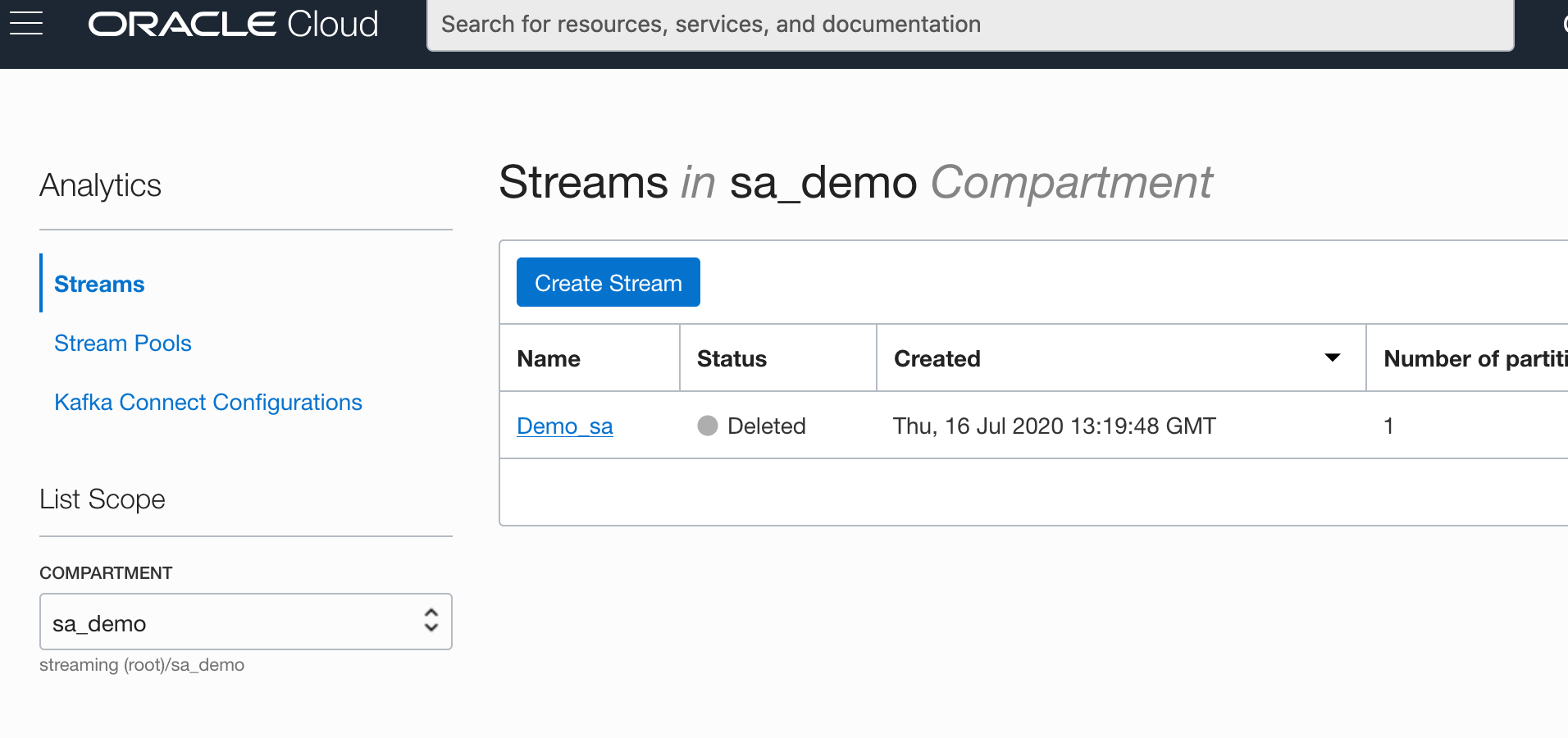Screen dimensions: 1568x738
Task: Click the Name column header
Action: pos(549,358)
